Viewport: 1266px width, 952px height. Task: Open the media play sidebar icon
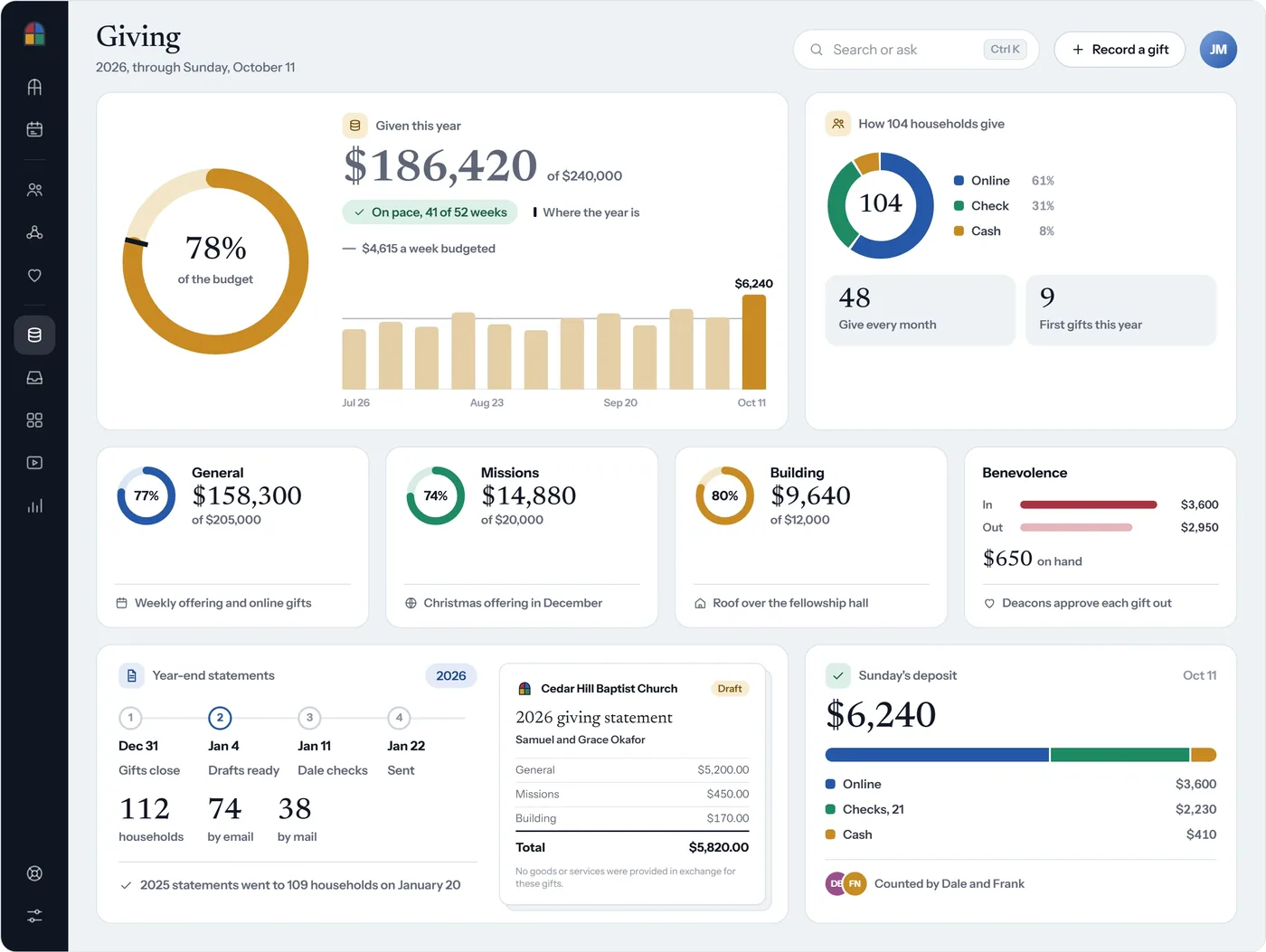point(34,463)
